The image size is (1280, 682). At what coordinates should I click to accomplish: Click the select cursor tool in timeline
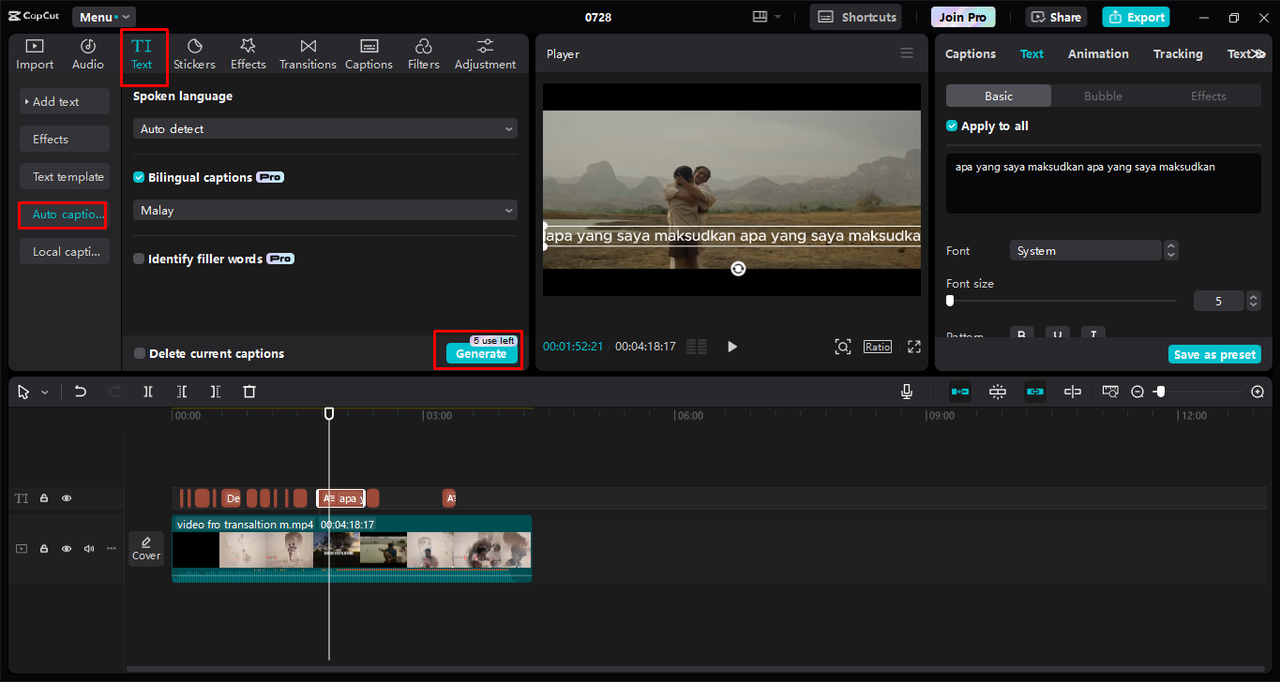(x=23, y=392)
